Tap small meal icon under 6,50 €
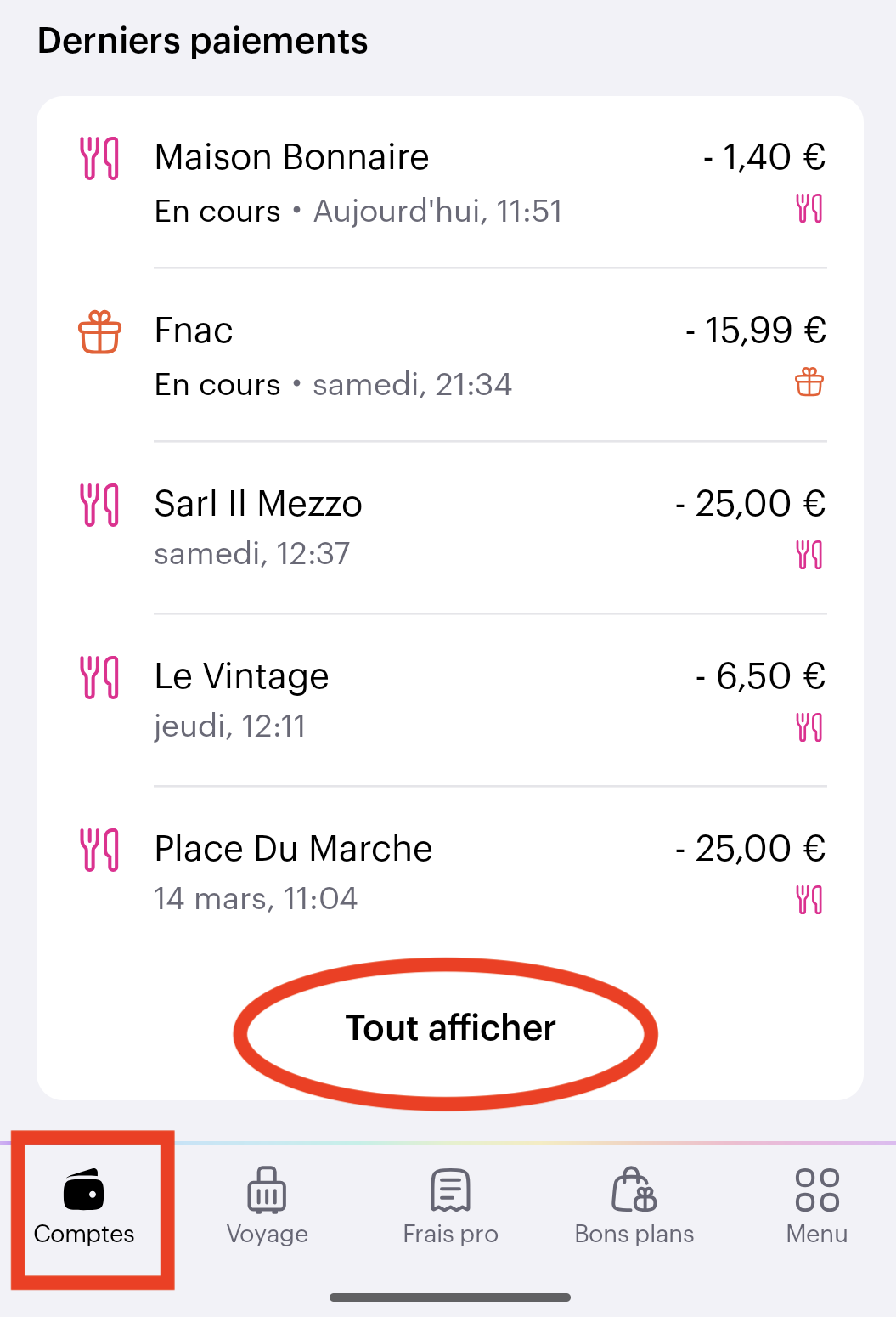Viewport: 896px width, 1317px height. tap(809, 727)
